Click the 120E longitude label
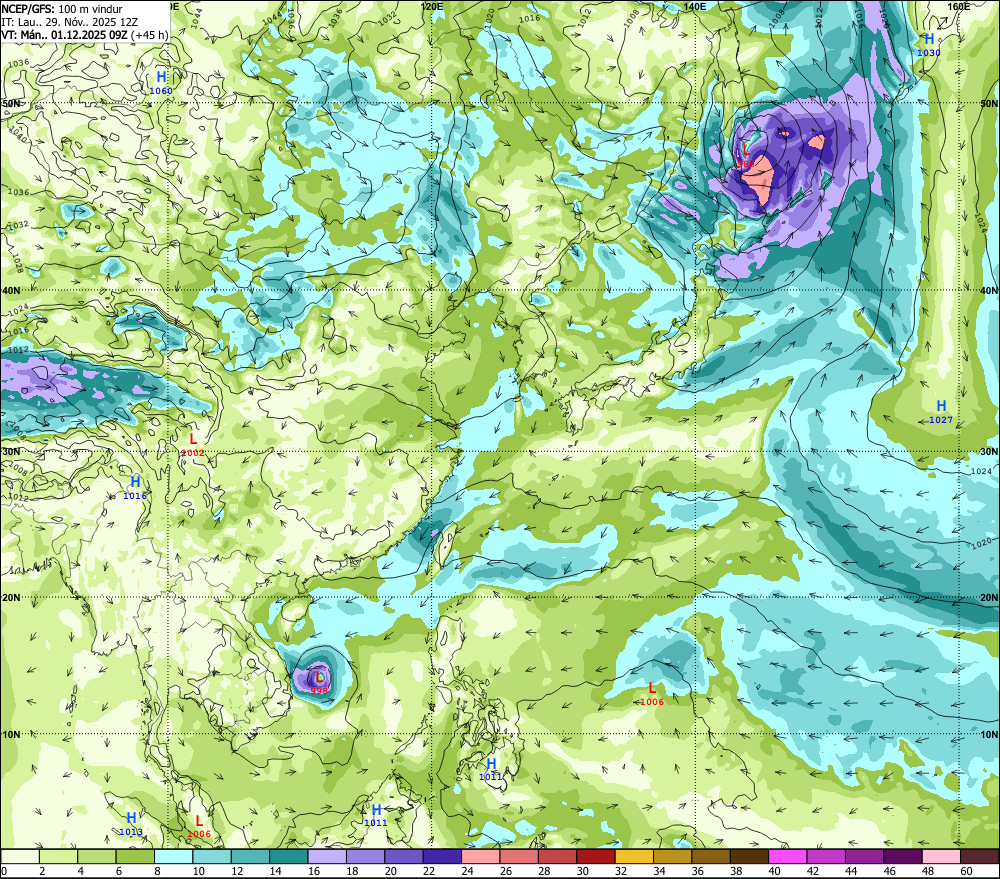This screenshot has height=879, width=1000. tap(432, 6)
